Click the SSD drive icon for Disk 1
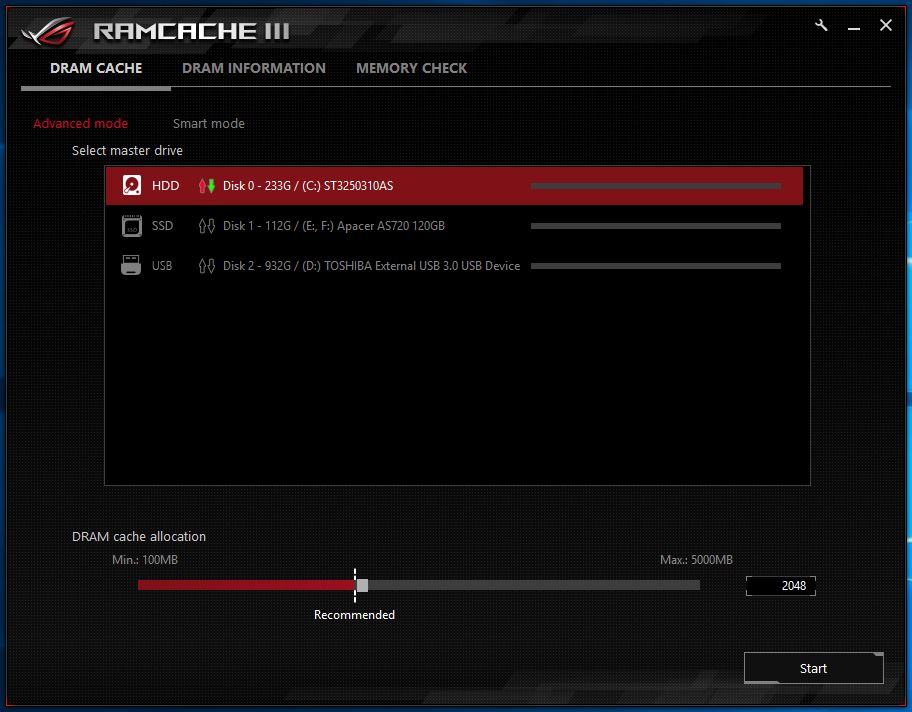The height and width of the screenshot is (712, 912). (x=132, y=226)
